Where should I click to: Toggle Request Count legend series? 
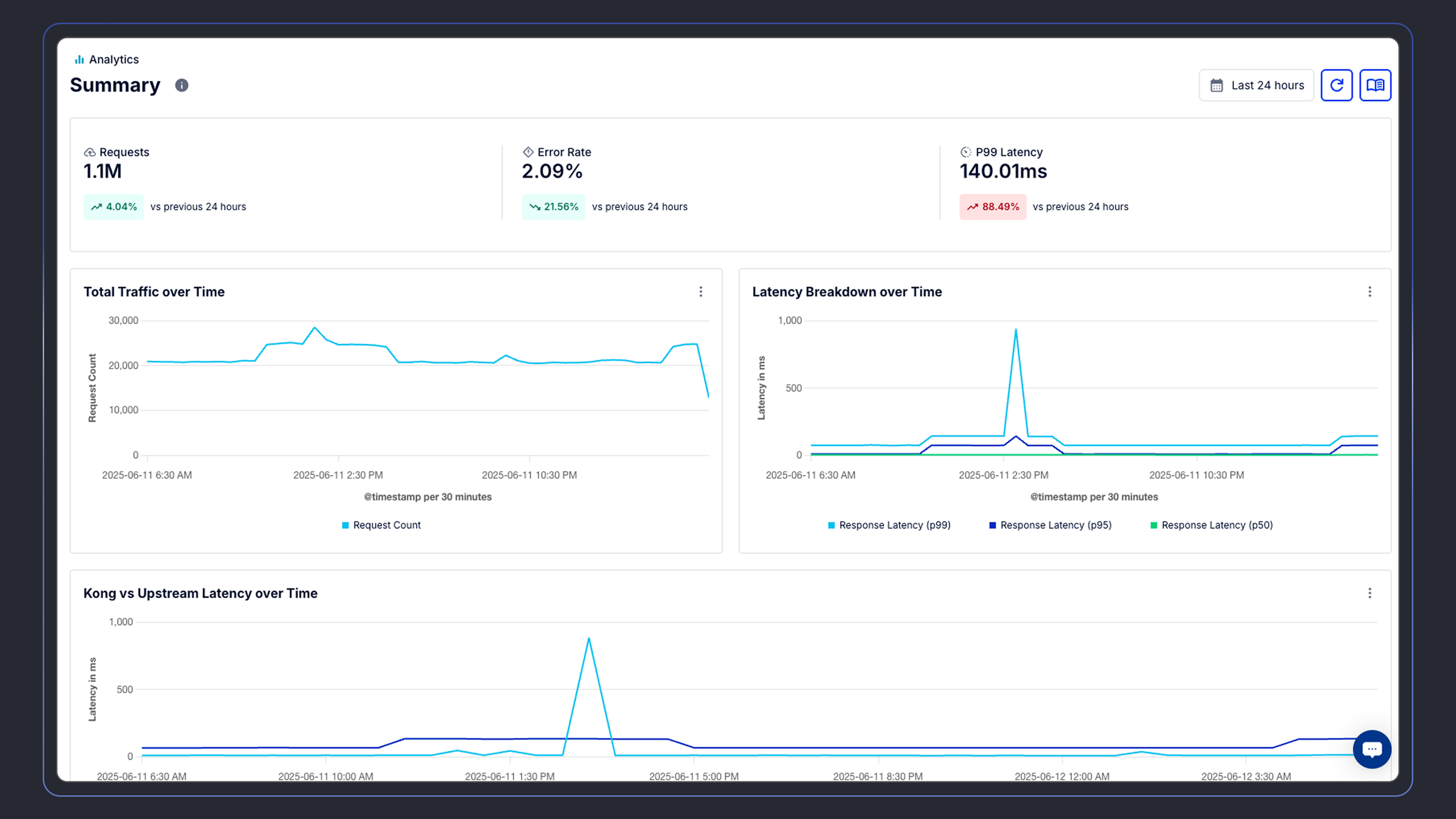pyautogui.click(x=381, y=525)
